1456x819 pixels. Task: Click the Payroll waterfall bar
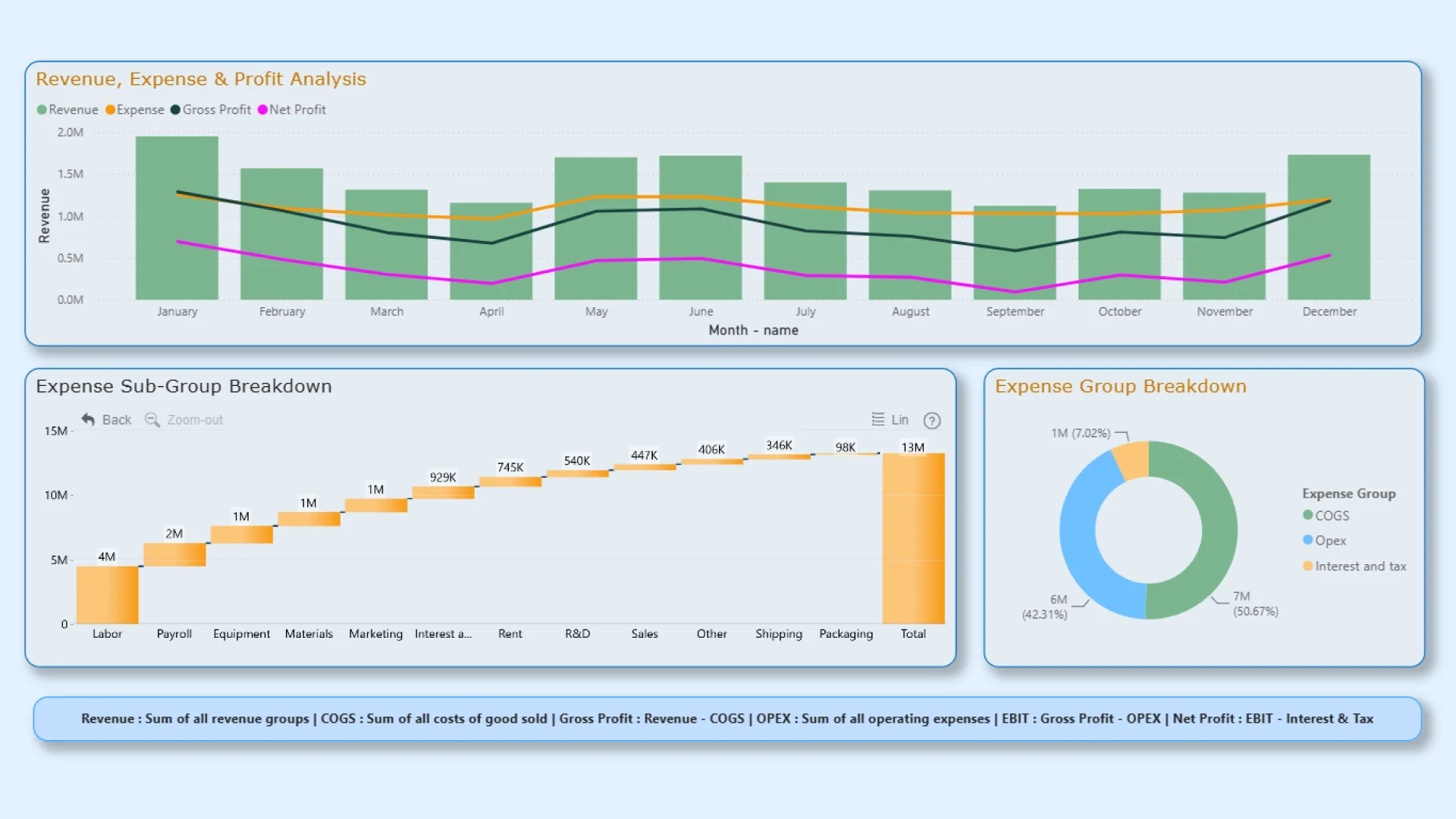174,554
